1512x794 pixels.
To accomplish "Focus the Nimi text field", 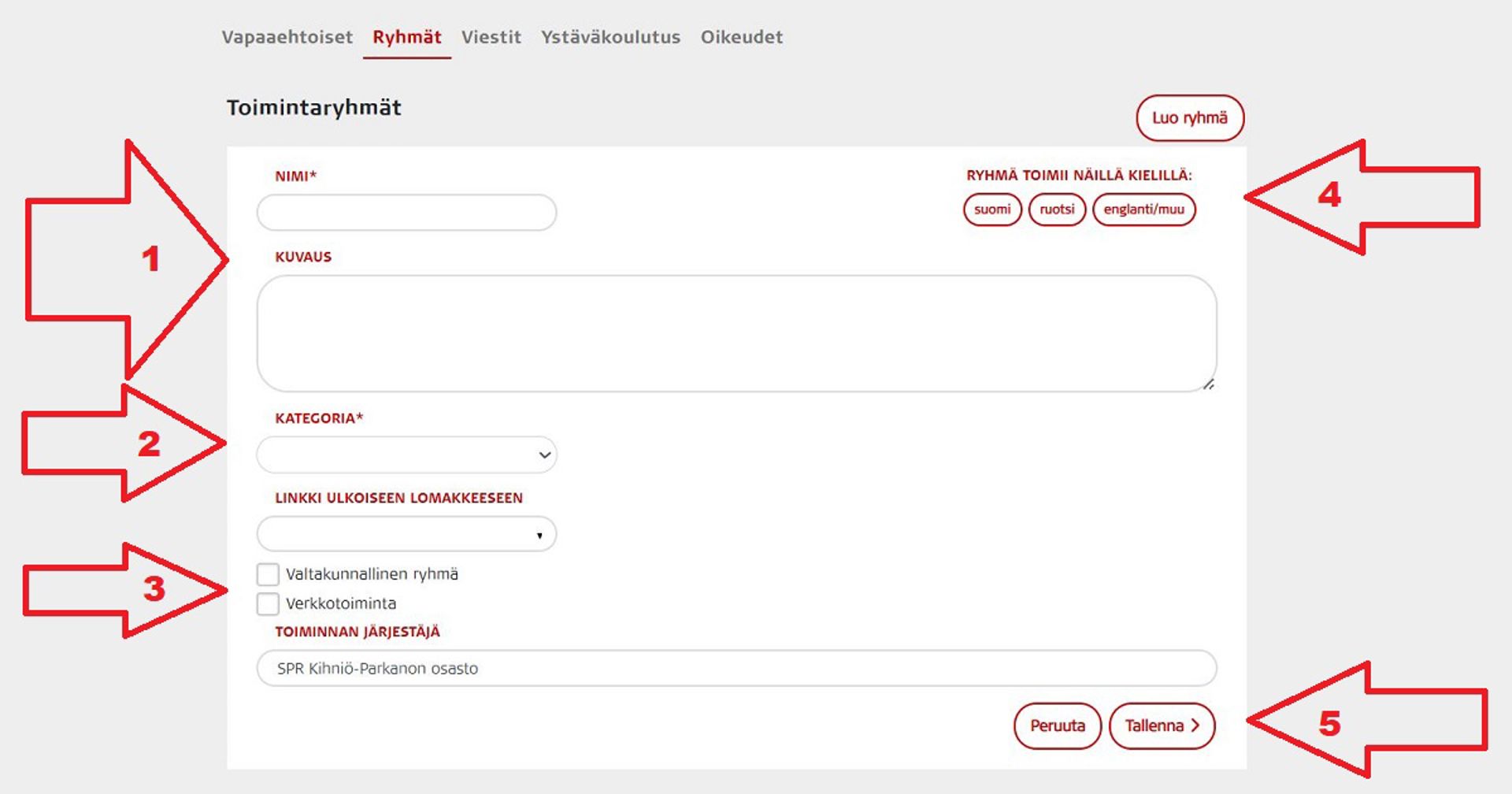I will [406, 213].
